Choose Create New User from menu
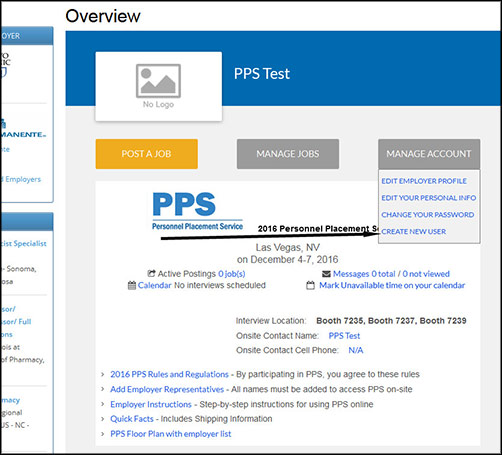The image size is (502, 455). click(414, 231)
